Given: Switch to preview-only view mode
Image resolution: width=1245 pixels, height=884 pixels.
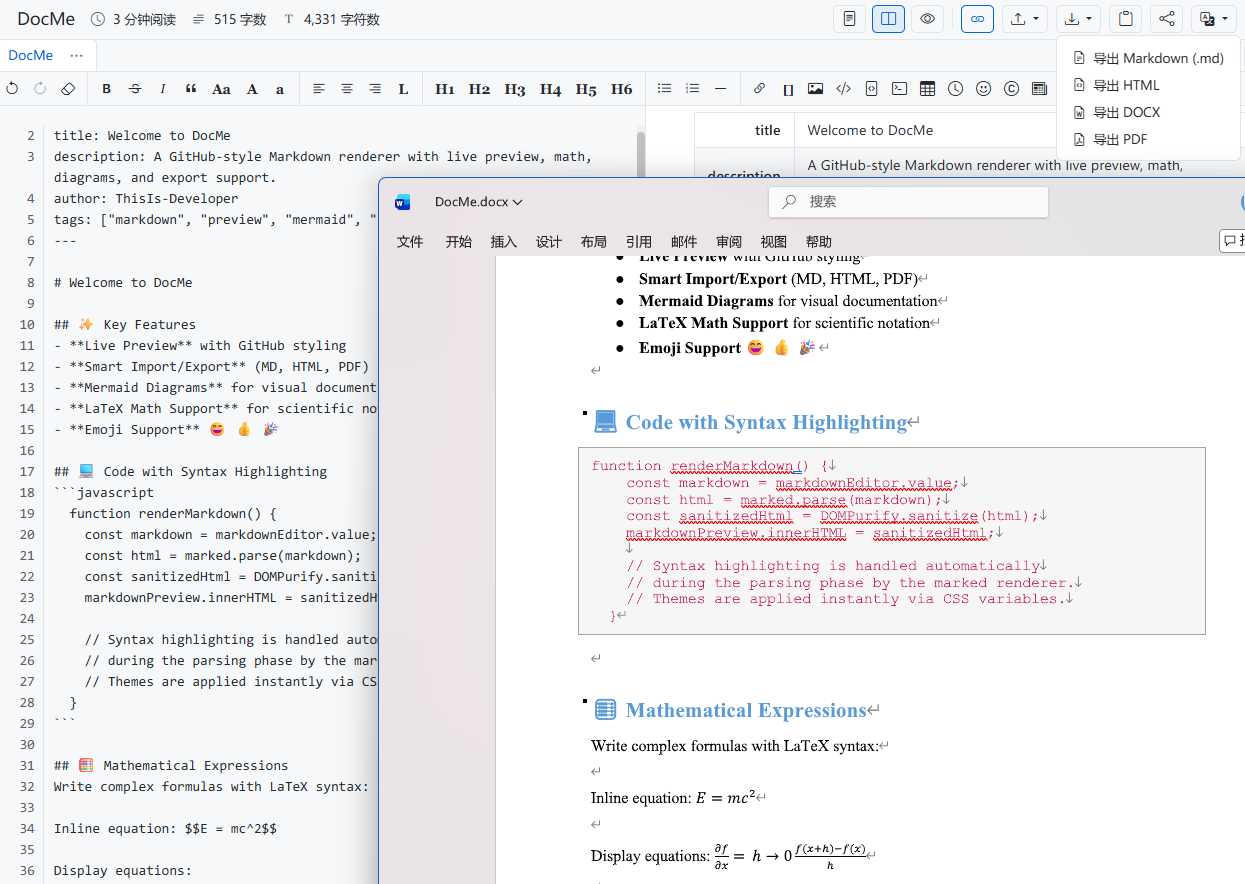Looking at the screenshot, I should [x=928, y=19].
